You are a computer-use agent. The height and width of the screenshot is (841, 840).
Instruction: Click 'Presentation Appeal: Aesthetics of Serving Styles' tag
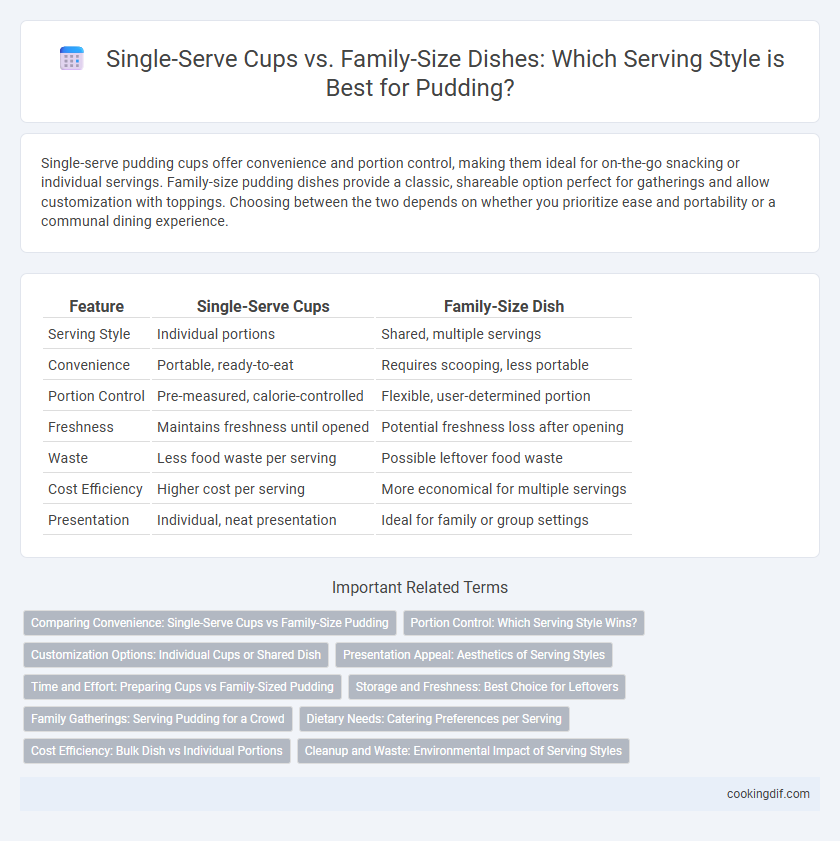tap(474, 655)
